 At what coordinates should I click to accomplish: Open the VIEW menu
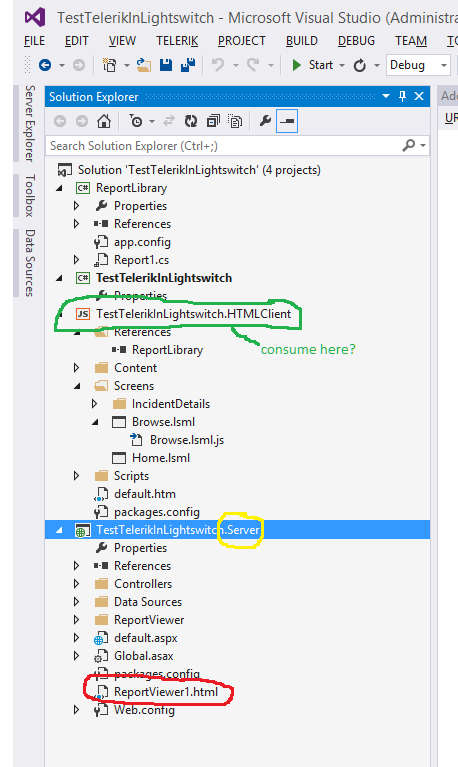coord(122,41)
